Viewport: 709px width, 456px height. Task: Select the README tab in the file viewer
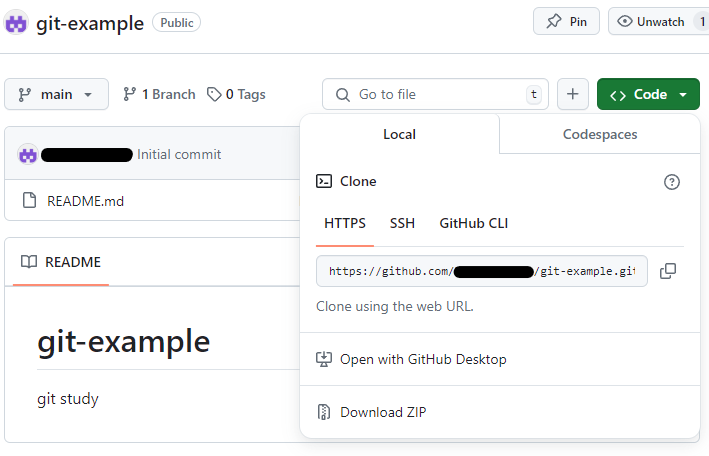[x=61, y=262]
